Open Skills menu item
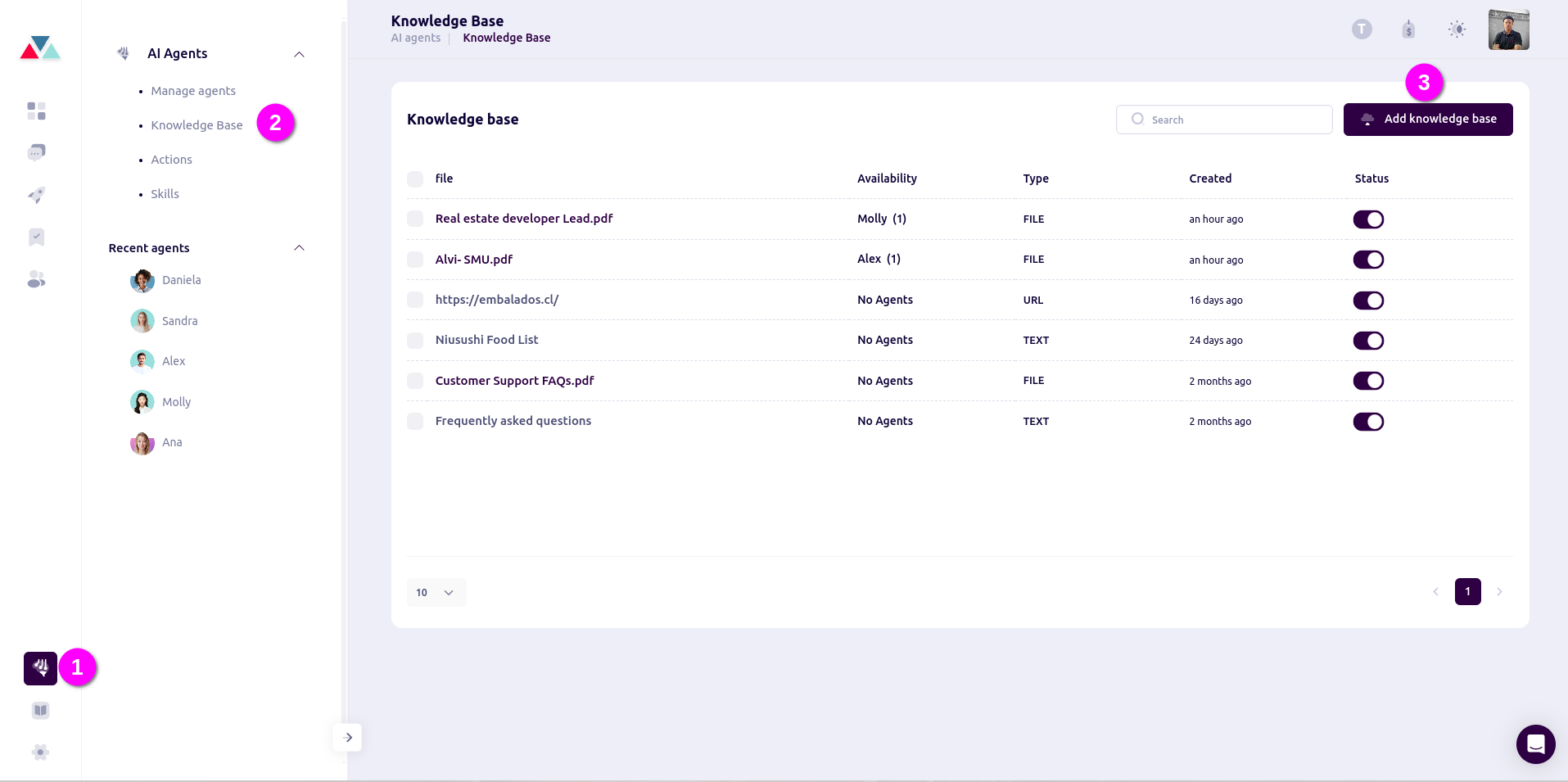1568x782 pixels. tap(165, 194)
